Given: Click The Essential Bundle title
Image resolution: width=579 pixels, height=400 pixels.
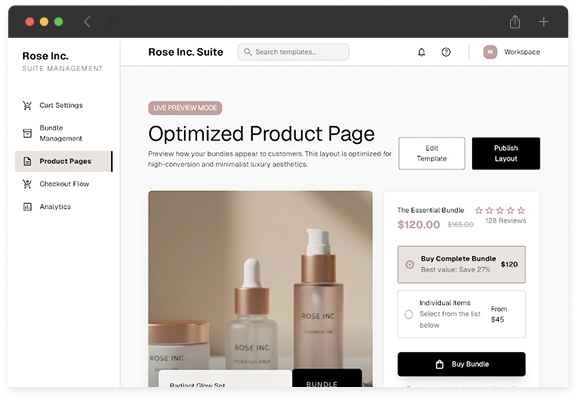Looking at the screenshot, I should pyautogui.click(x=431, y=210).
